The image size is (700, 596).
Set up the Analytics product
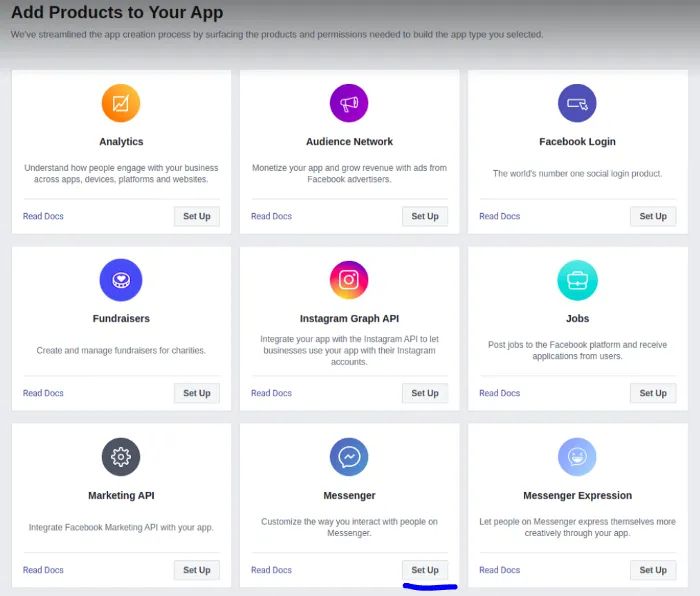click(197, 216)
